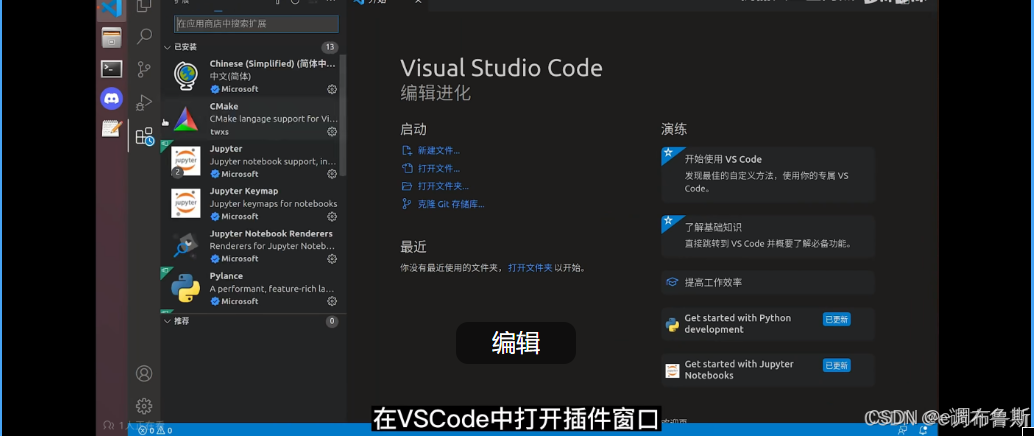Select the Pylance extension title
1035x436 pixels.
pos(226,276)
